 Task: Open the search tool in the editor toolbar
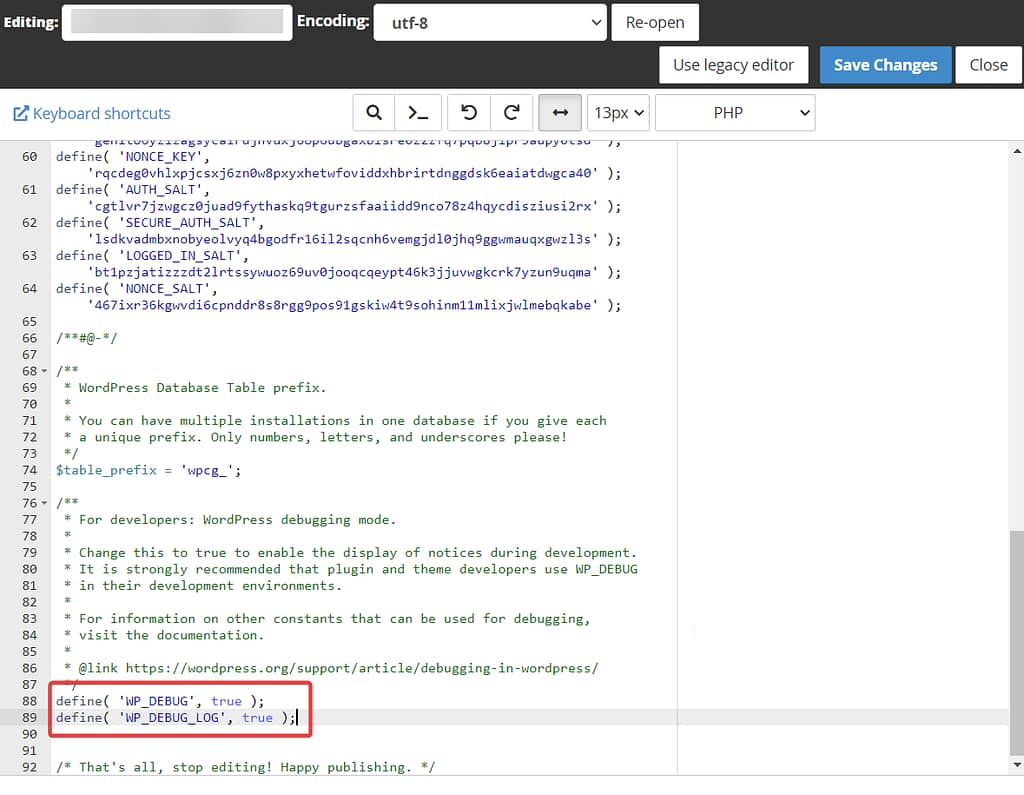[x=373, y=112]
